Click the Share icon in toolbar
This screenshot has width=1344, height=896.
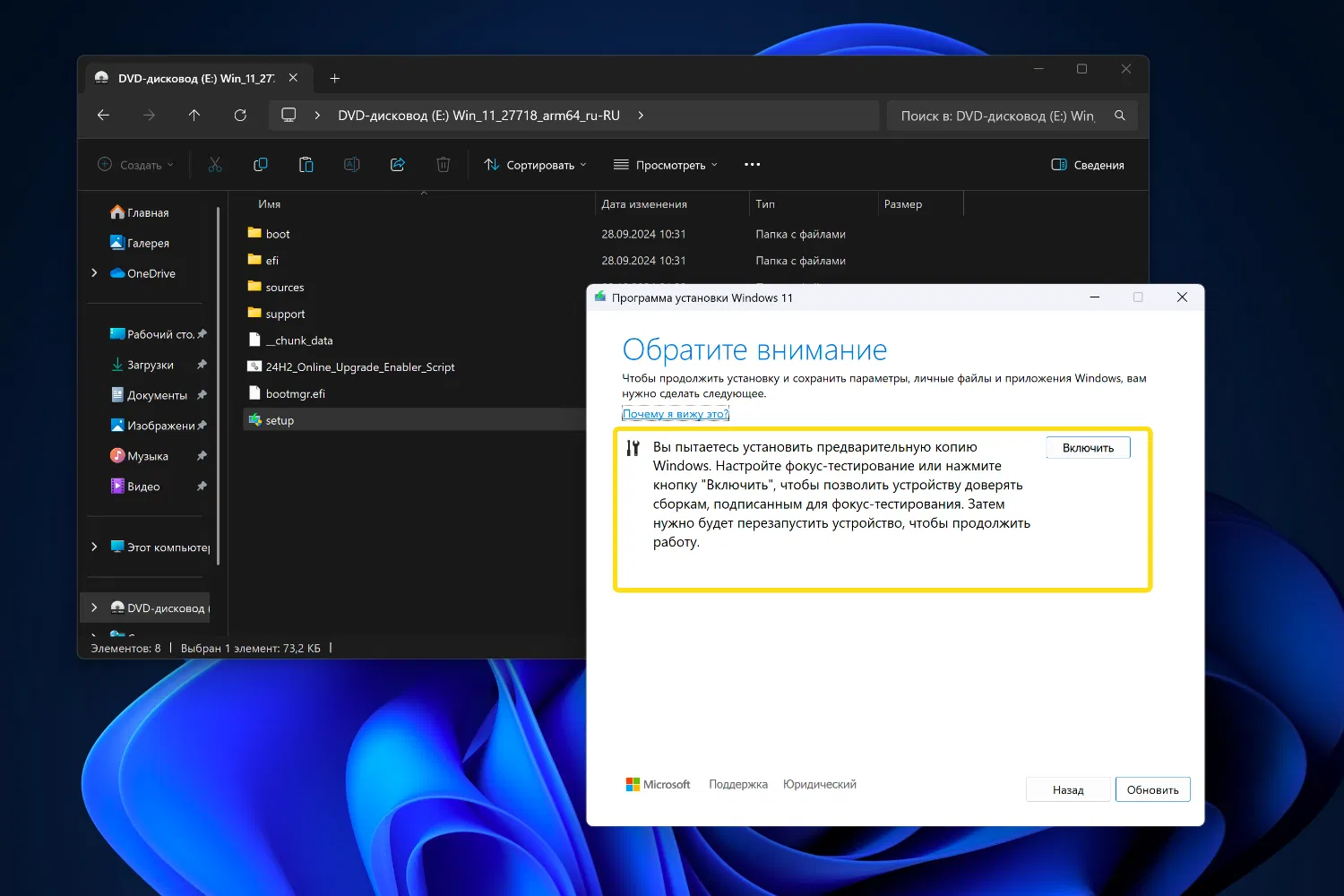tap(398, 165)
